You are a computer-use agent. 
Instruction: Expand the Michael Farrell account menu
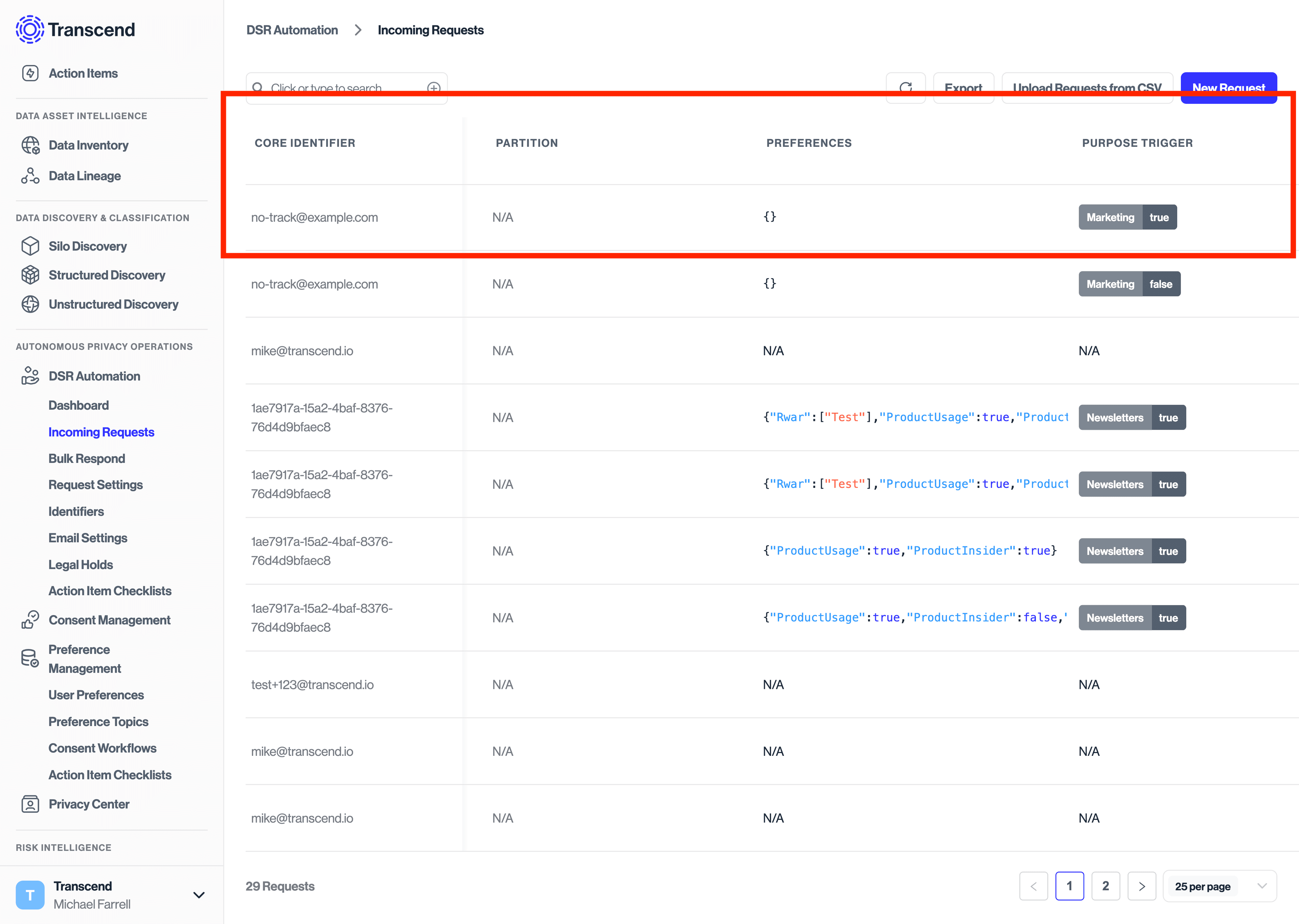pos(199,895)
